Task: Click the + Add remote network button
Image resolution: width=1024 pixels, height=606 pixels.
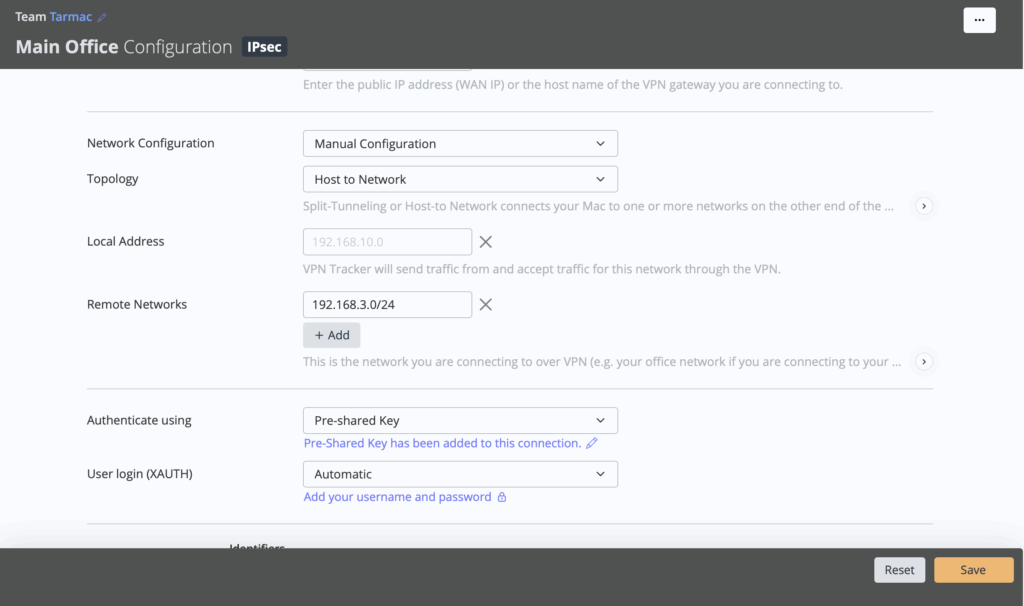Action: pos(331,335)
